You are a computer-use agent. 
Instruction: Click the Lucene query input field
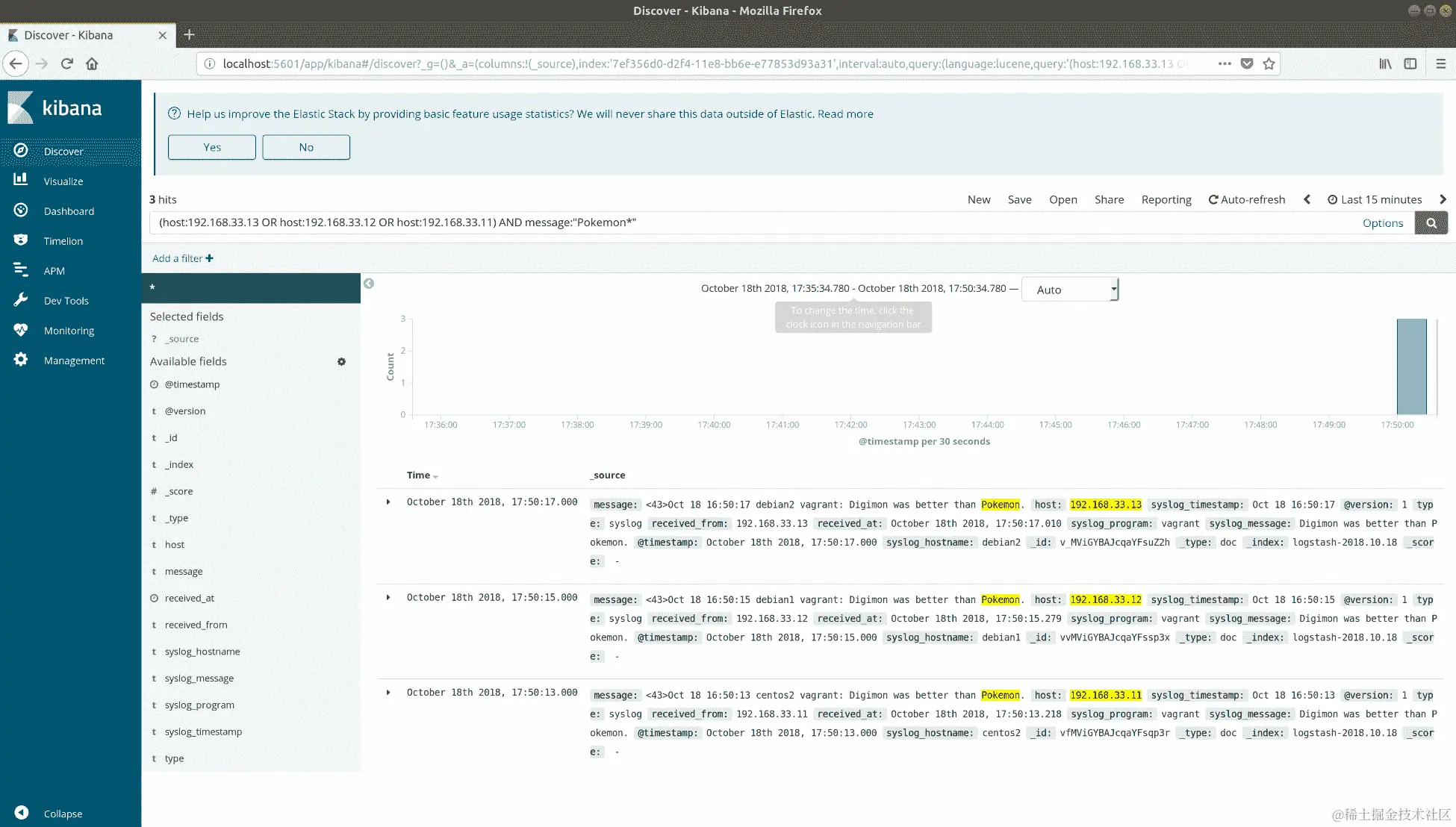click(747, 222)
